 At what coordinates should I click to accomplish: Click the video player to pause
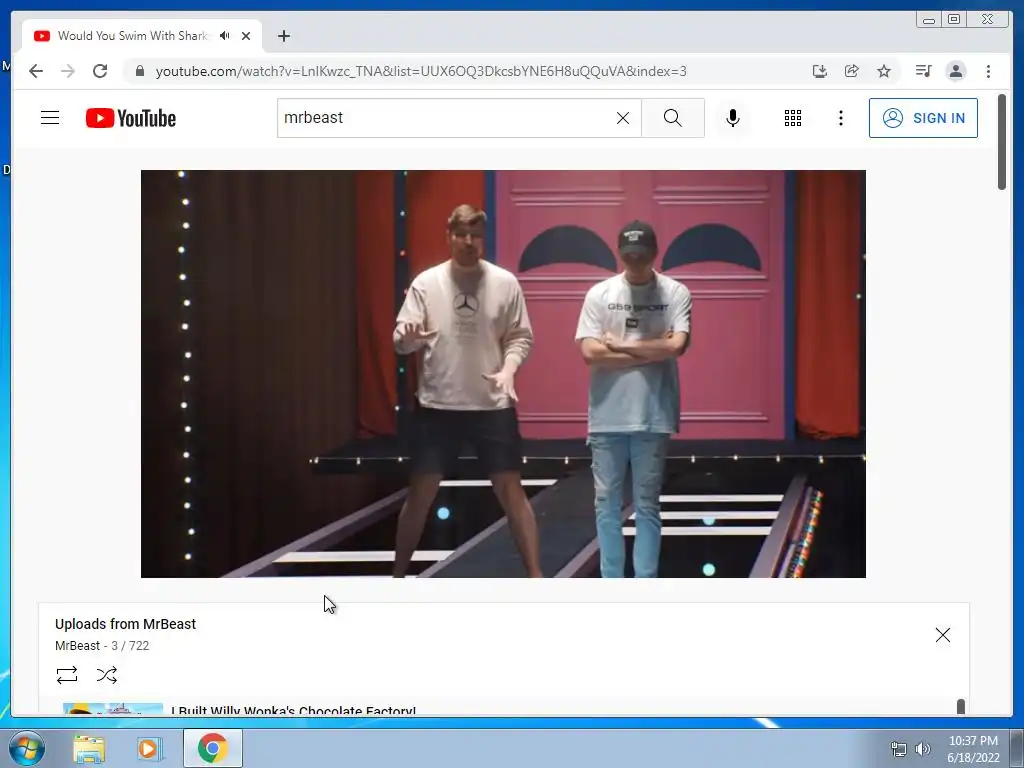tap(503, 374)
